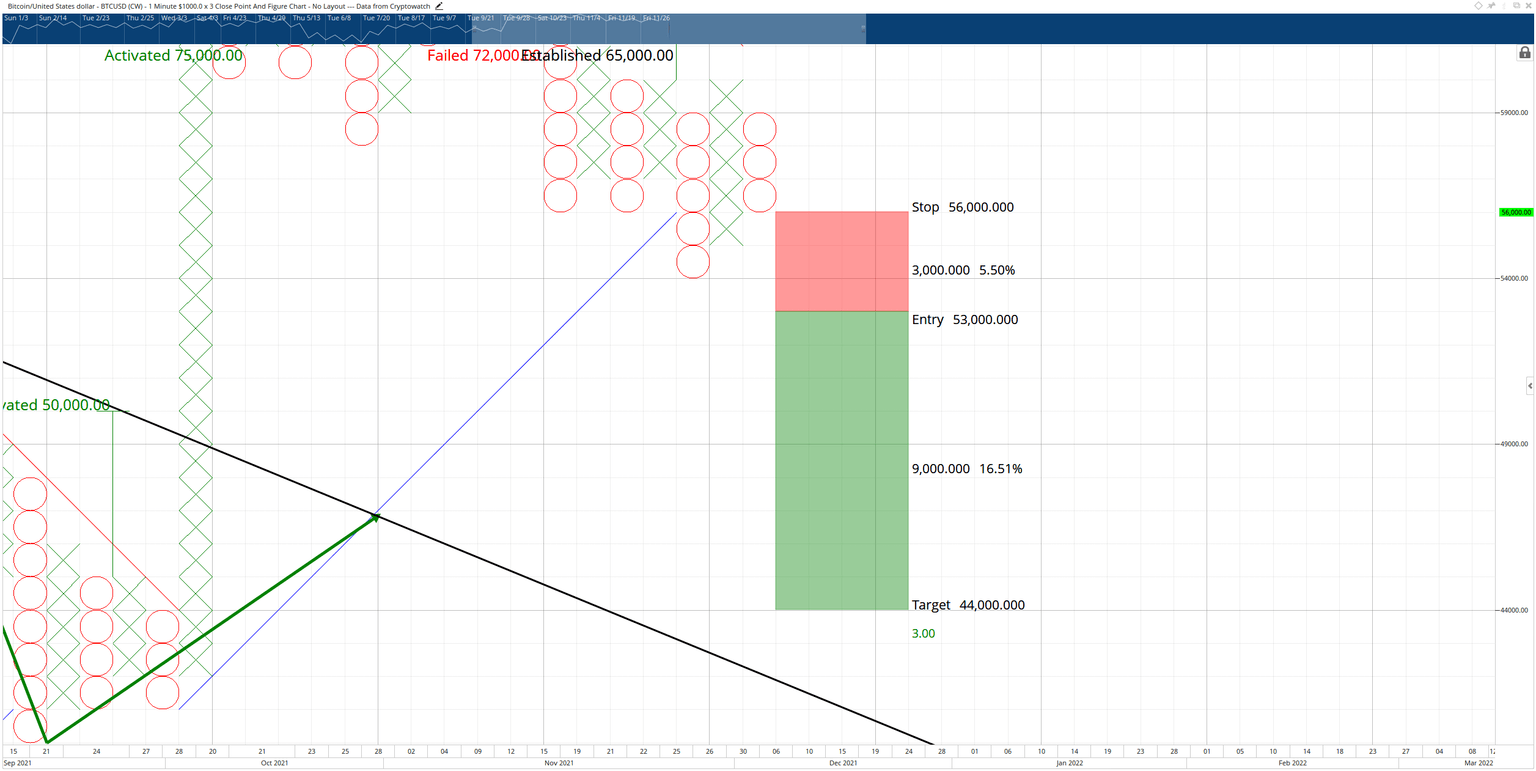Click 'Tue 7/20' in the navigator strip
Screen dimensions: 1536x771
pyautogui.click(x=377, y=18)
